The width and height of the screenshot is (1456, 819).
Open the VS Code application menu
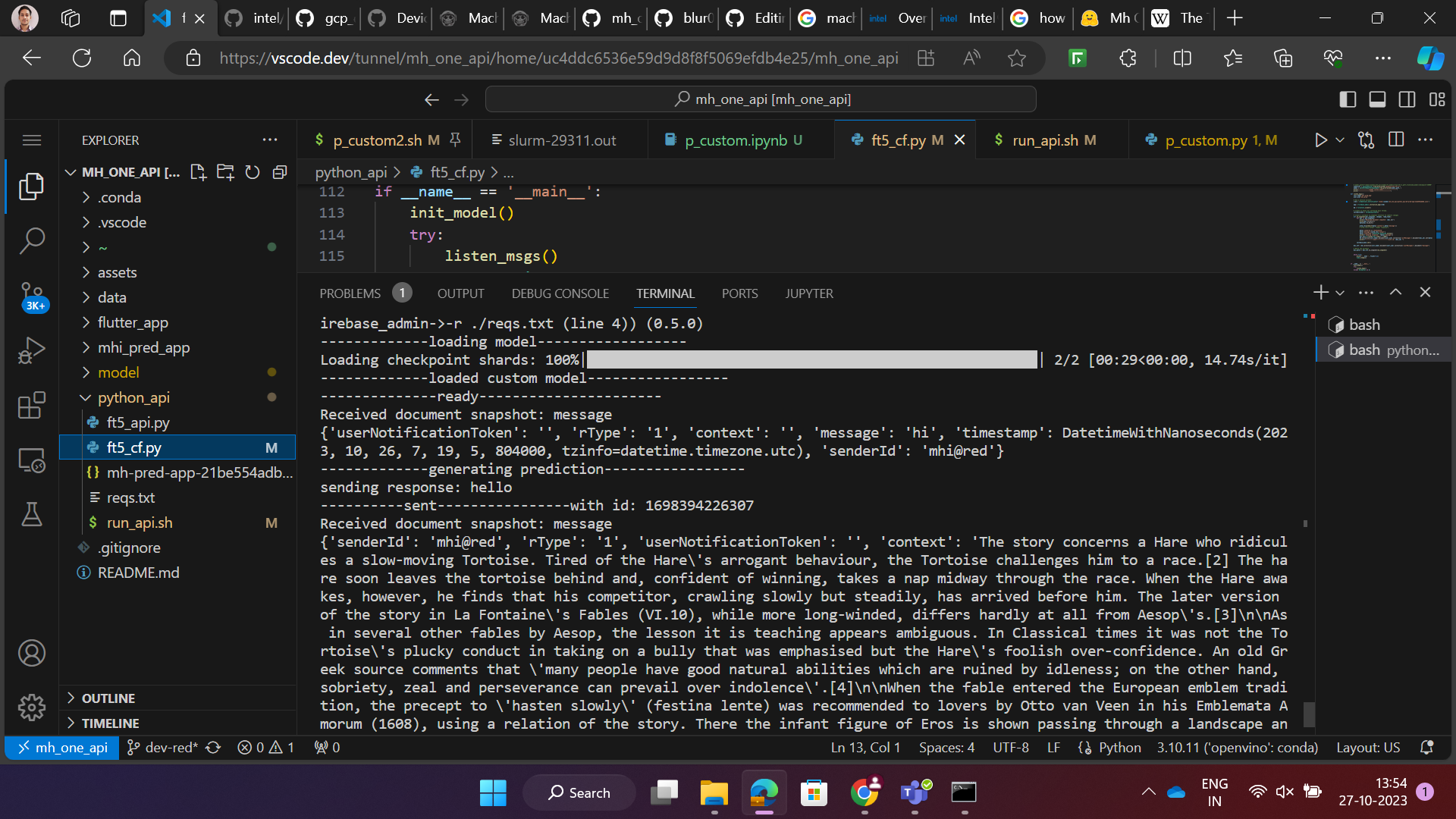pos(32,140)
